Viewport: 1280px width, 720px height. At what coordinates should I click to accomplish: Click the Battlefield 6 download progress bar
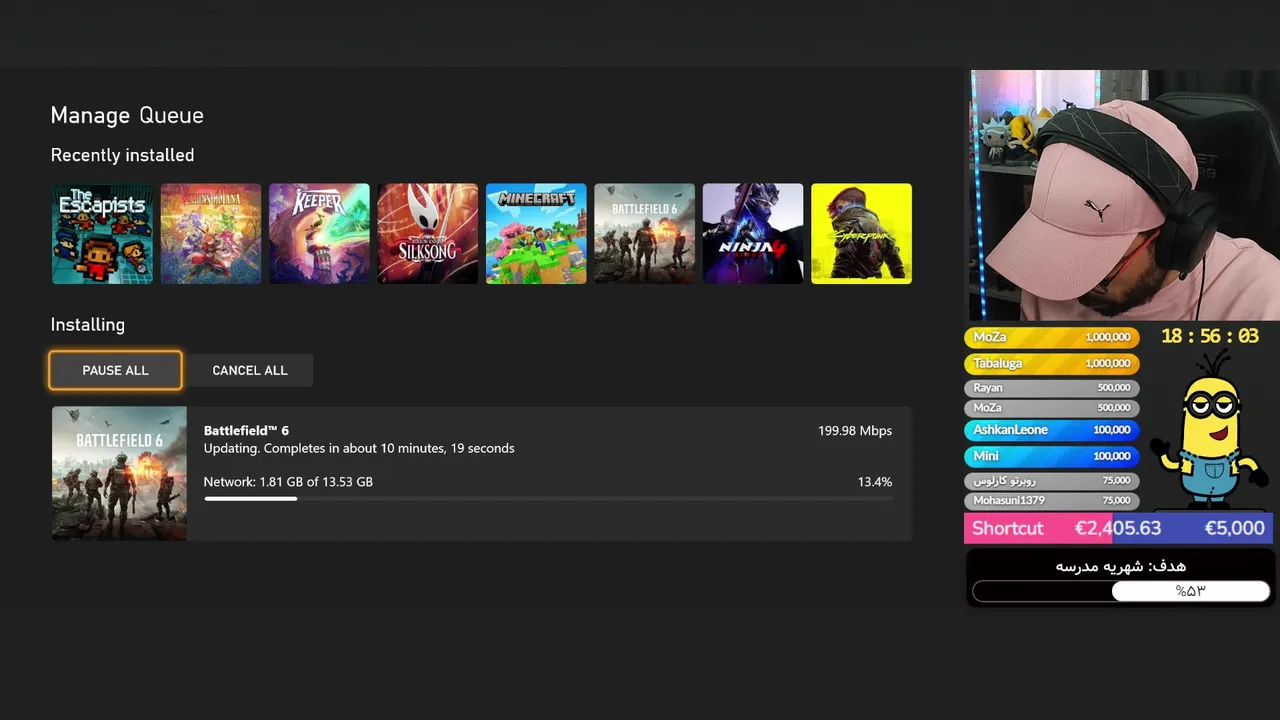pyautogui.click(x=548, y=498)
